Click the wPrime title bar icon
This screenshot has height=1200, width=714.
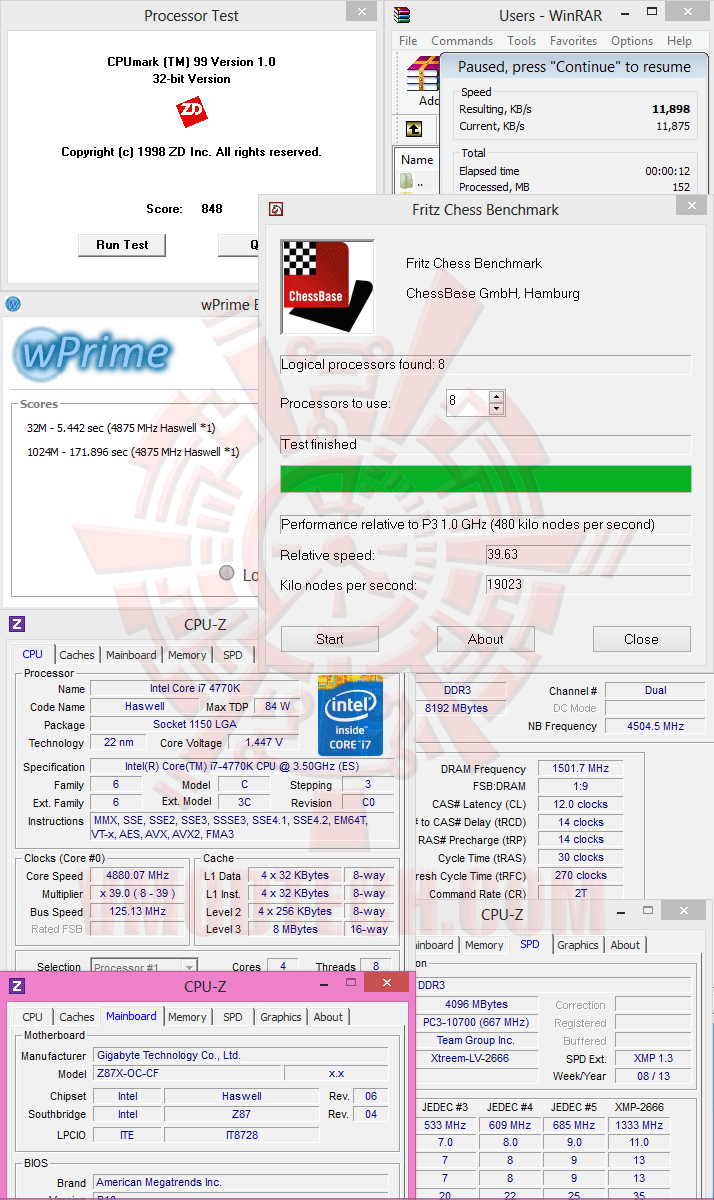point(13,304)
